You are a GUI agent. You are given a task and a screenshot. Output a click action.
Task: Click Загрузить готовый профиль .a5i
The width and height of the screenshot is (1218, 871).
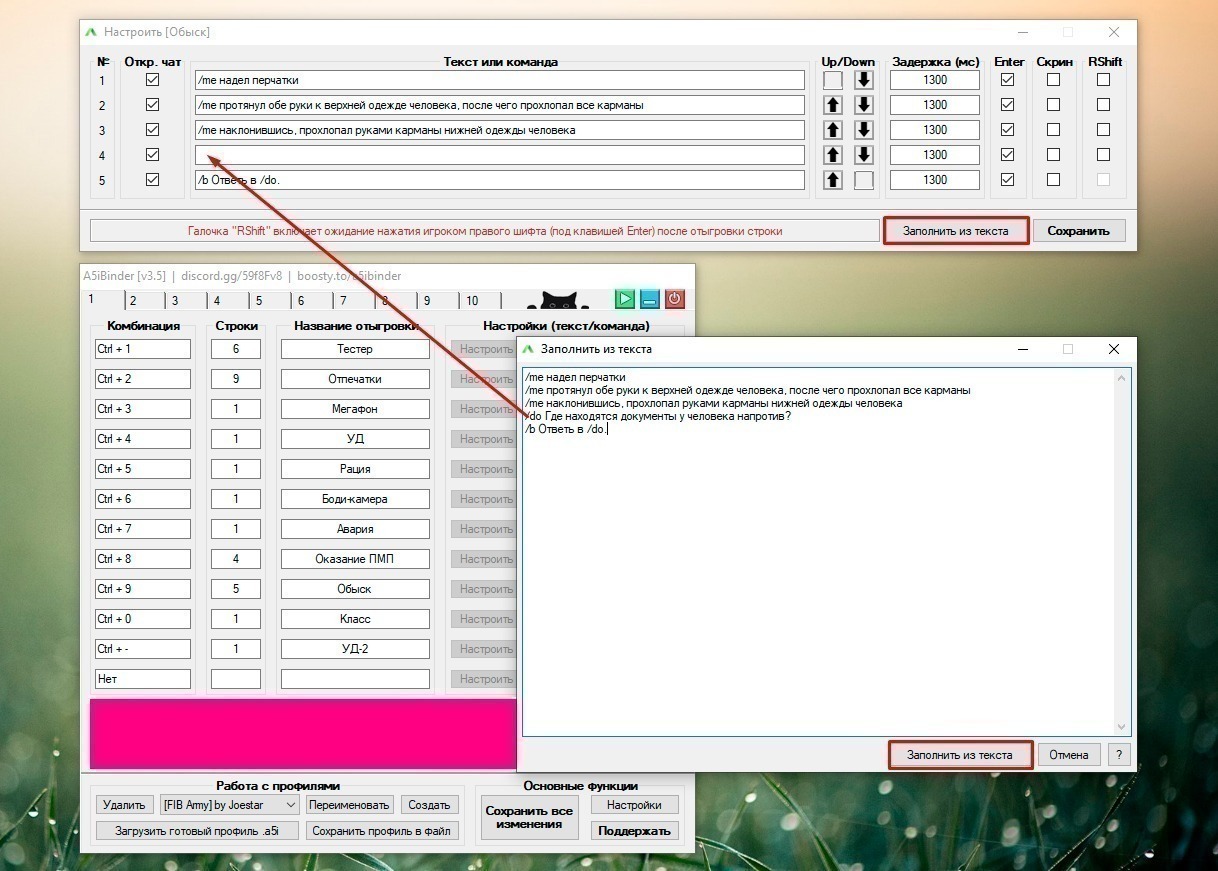coord(196,830)
